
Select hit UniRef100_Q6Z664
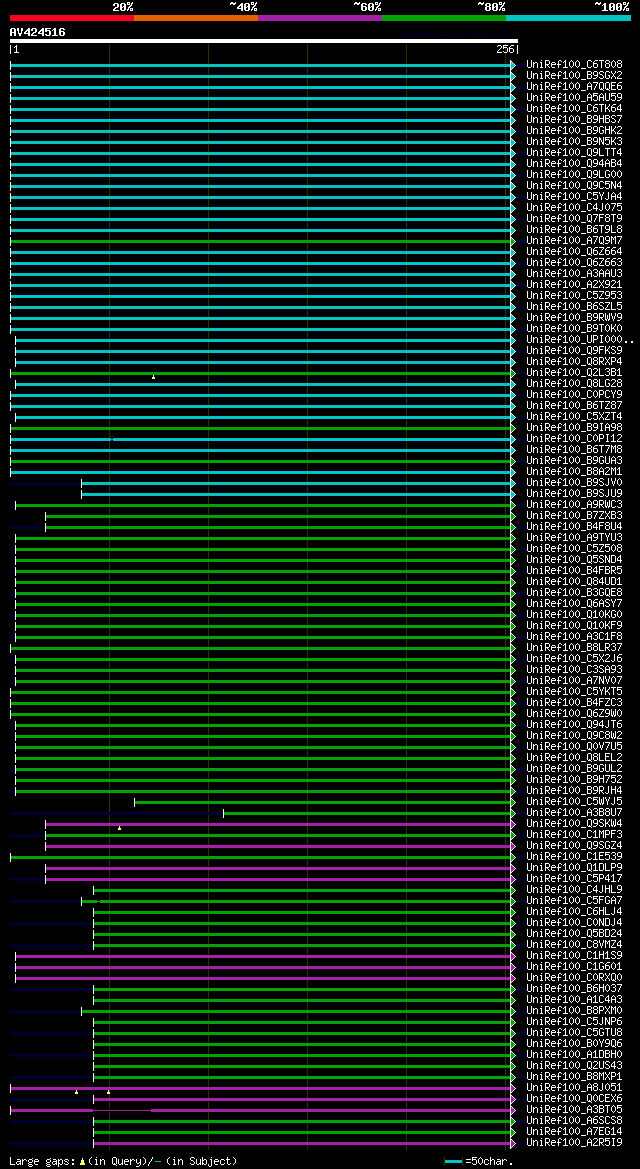[574, 251]
